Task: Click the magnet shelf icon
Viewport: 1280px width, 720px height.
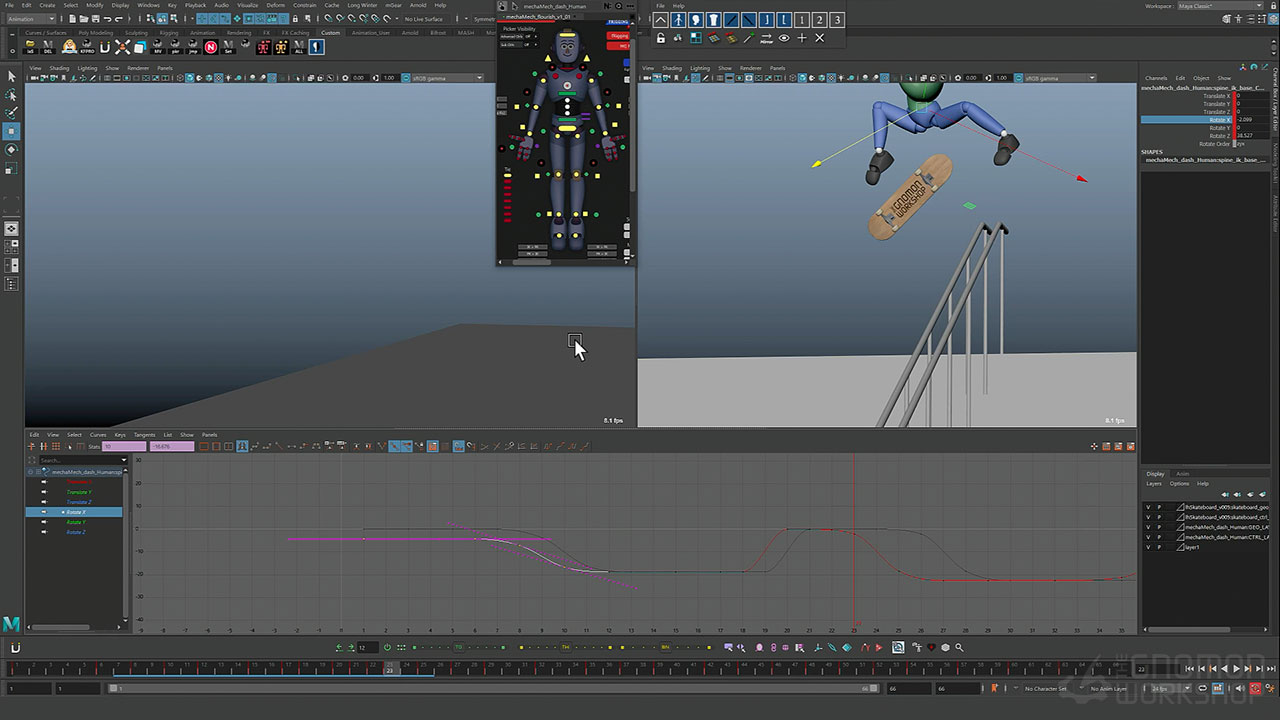Action: [x=104, y=47]
